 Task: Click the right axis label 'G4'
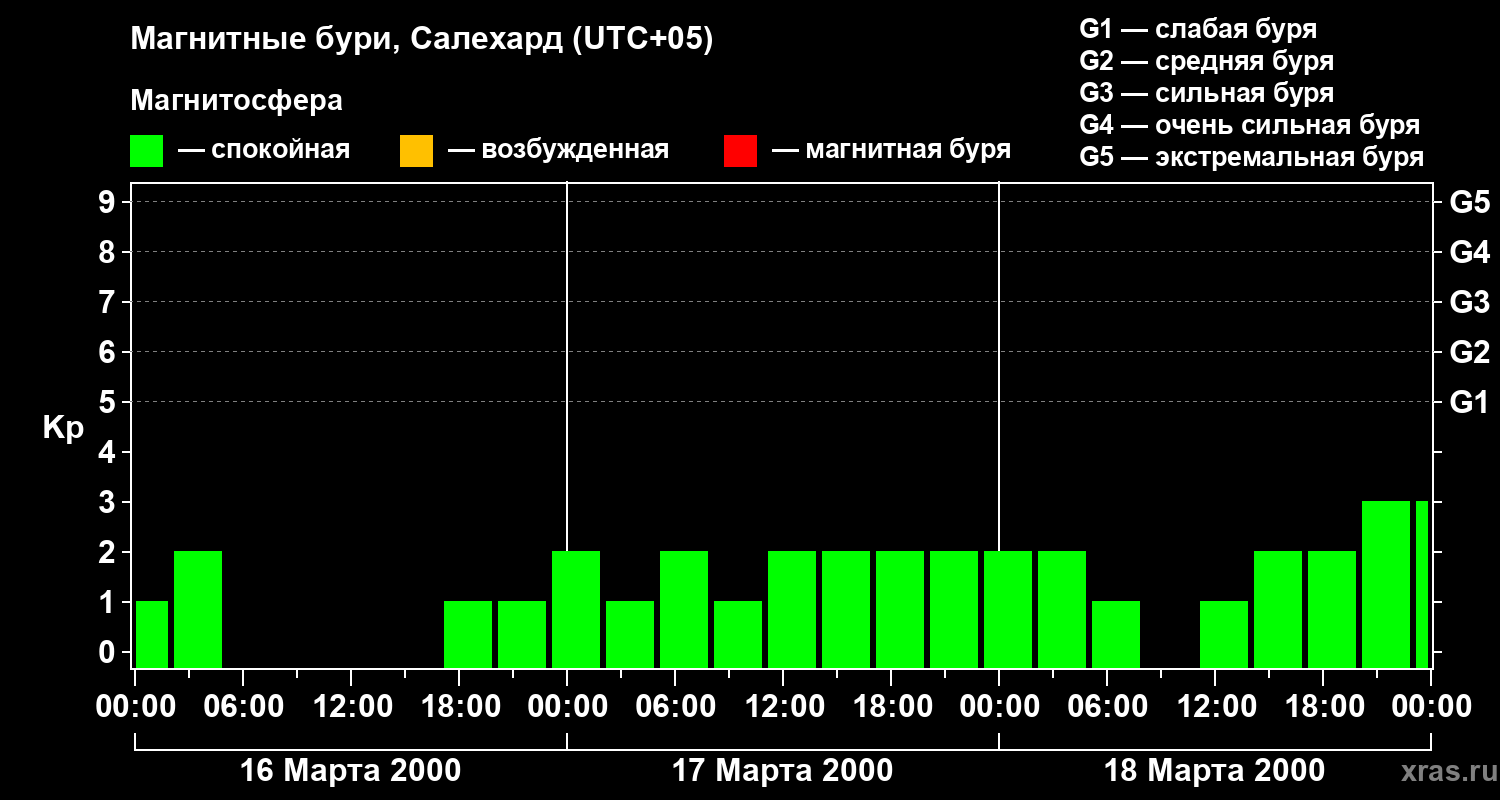(x=1469, y=252)
